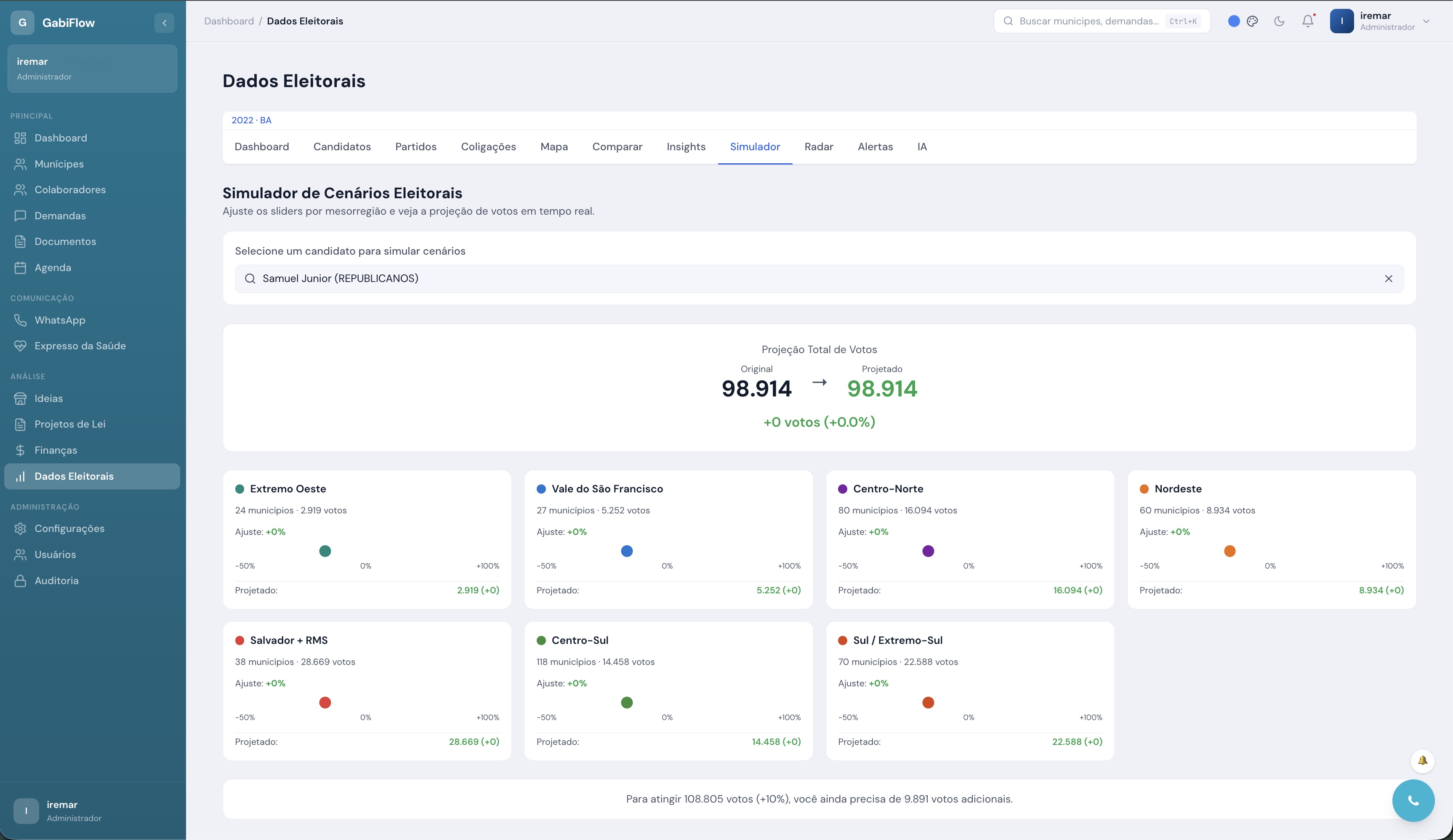Screen dimensions: 1453x840
Task: Click the blue accent color dot
Action: (x=1234, y=21)
